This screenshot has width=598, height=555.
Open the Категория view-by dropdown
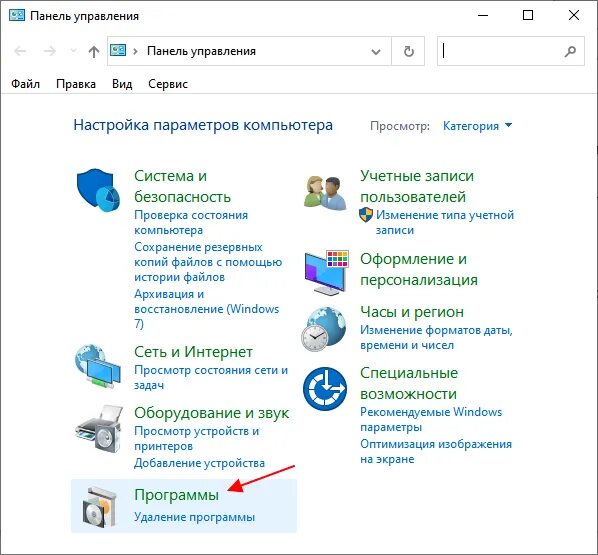click(477, 126)
